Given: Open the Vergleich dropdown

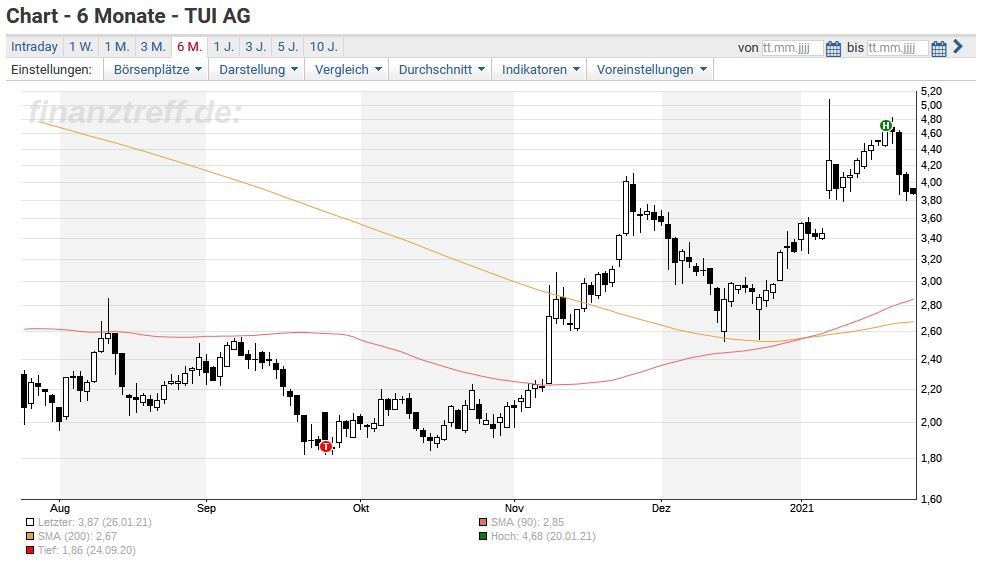Looking at the screenshot, I should pyautogui.click(x=348, y=70).
